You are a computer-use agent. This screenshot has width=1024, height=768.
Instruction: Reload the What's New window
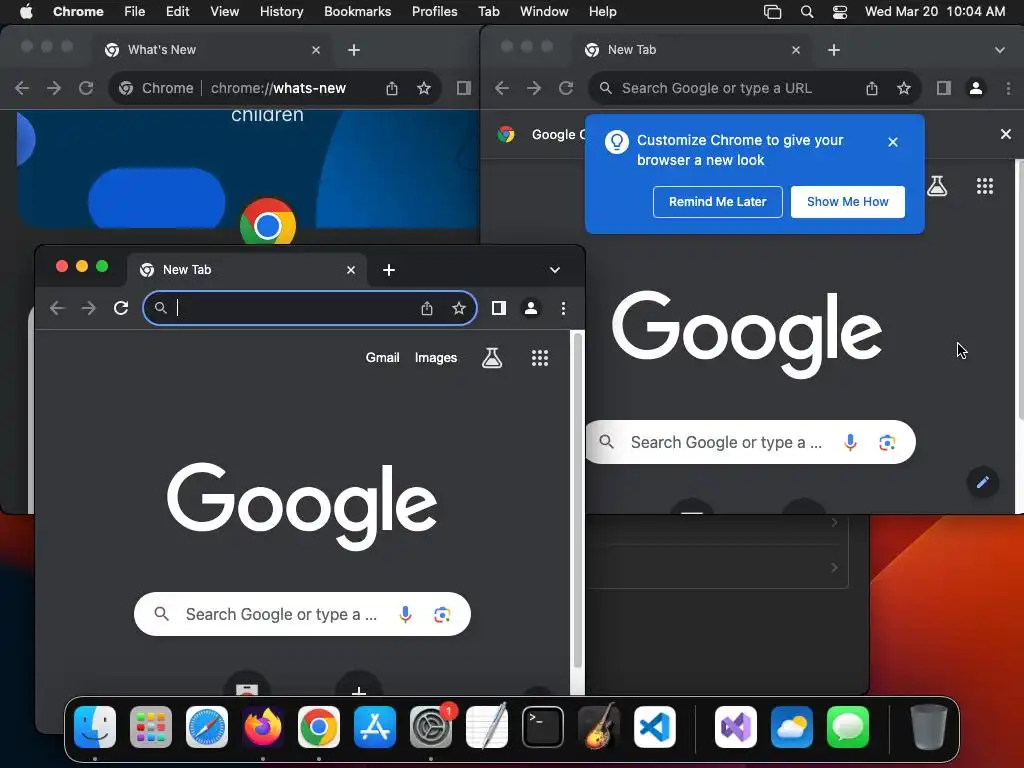[x=86, y=88]
